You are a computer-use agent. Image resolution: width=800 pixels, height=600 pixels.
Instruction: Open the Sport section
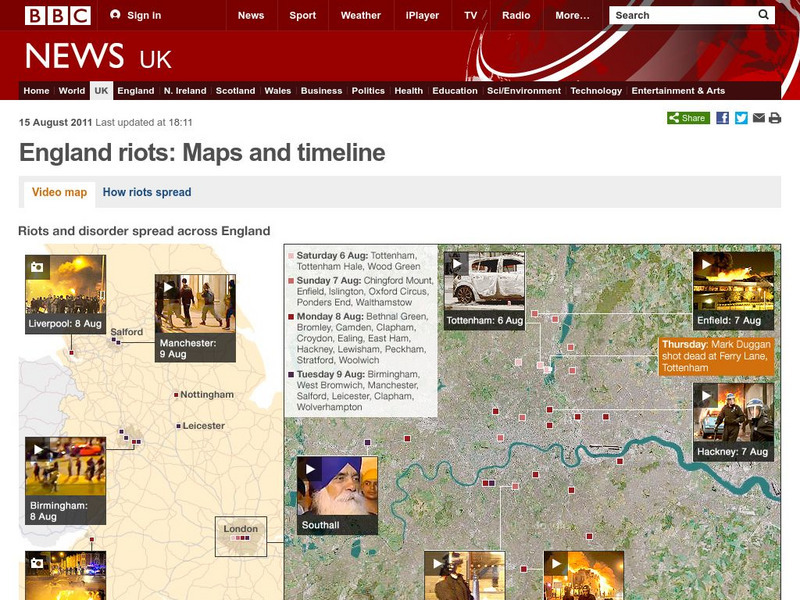(303, 15)
